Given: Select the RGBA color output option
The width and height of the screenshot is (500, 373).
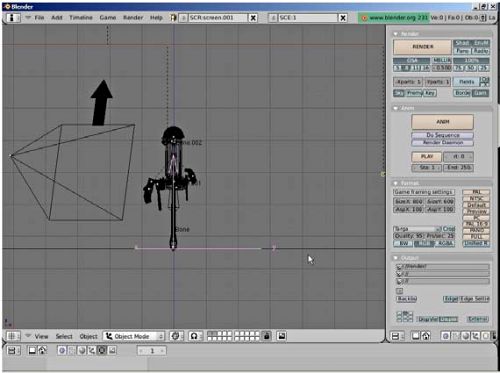Looking at the screenshot, I should [x=445, y=244].
